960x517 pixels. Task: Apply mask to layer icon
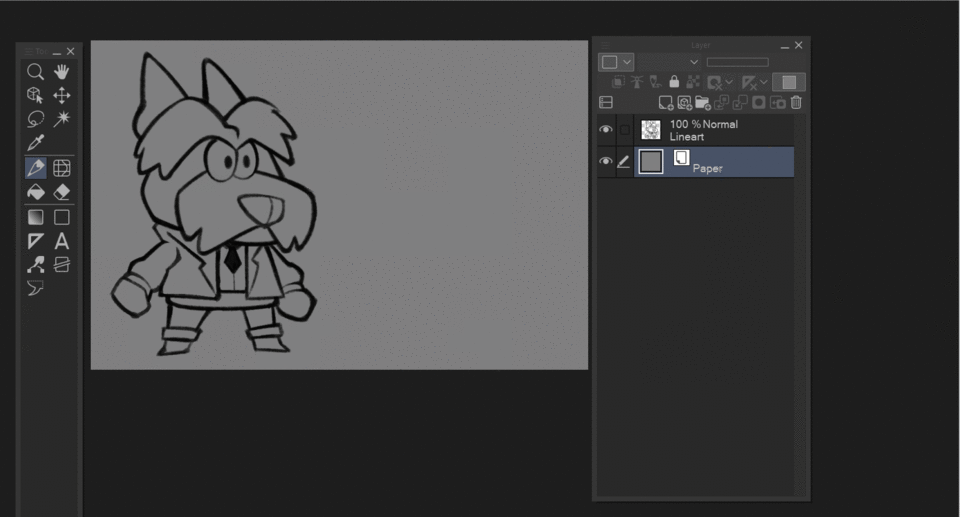(x=778, y=102)
